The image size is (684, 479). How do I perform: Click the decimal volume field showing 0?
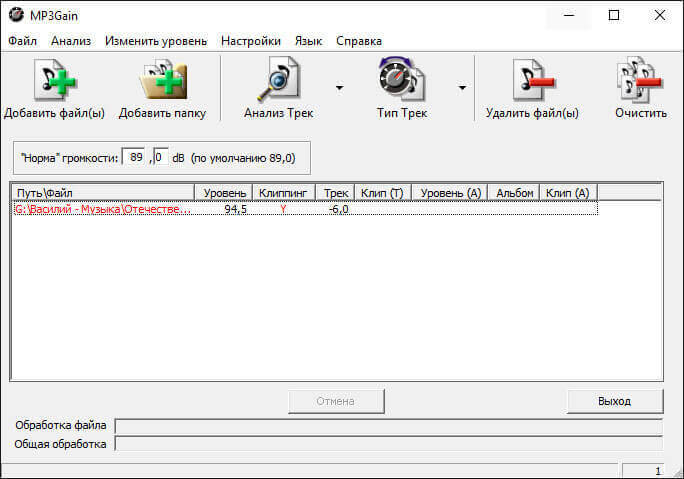click(x=161, y=157)
